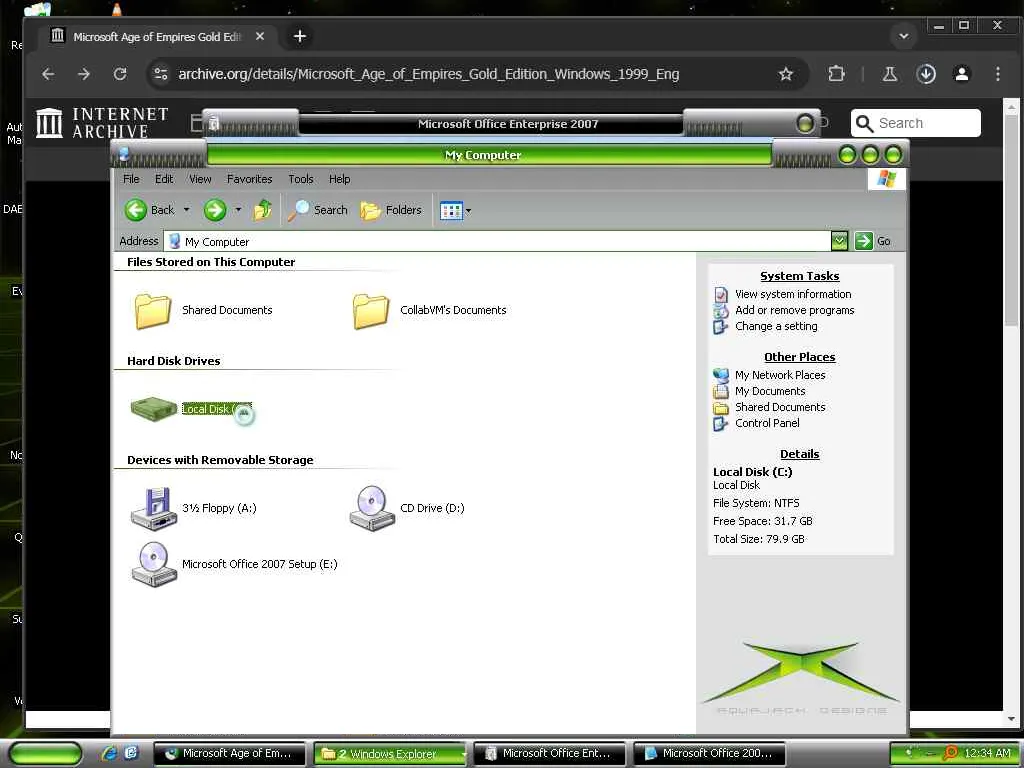Open Chrome's Downloads icon
The width and height of the screenshot is (1024, 768).
(926, 74)
